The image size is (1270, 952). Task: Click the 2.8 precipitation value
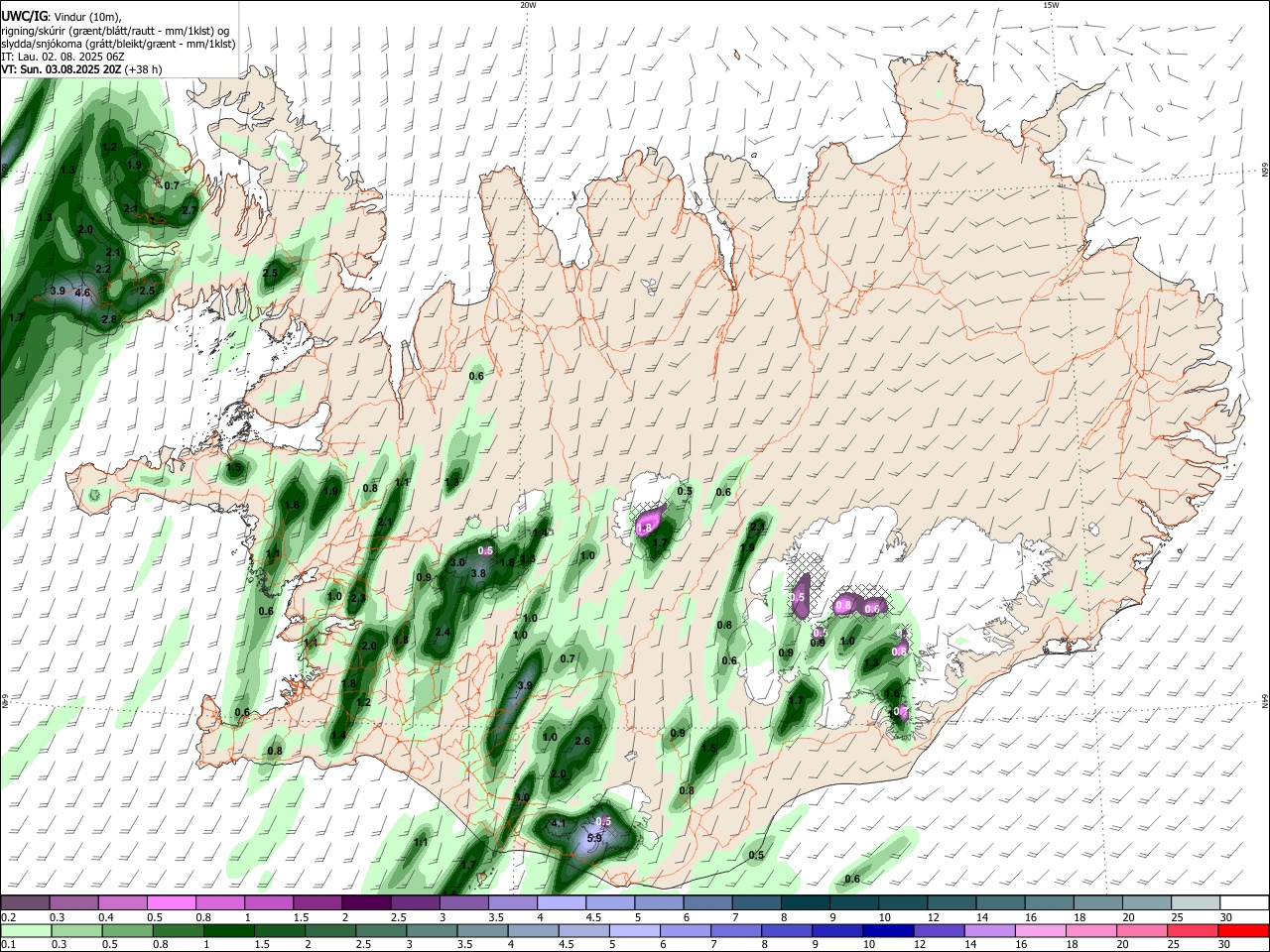109,318
